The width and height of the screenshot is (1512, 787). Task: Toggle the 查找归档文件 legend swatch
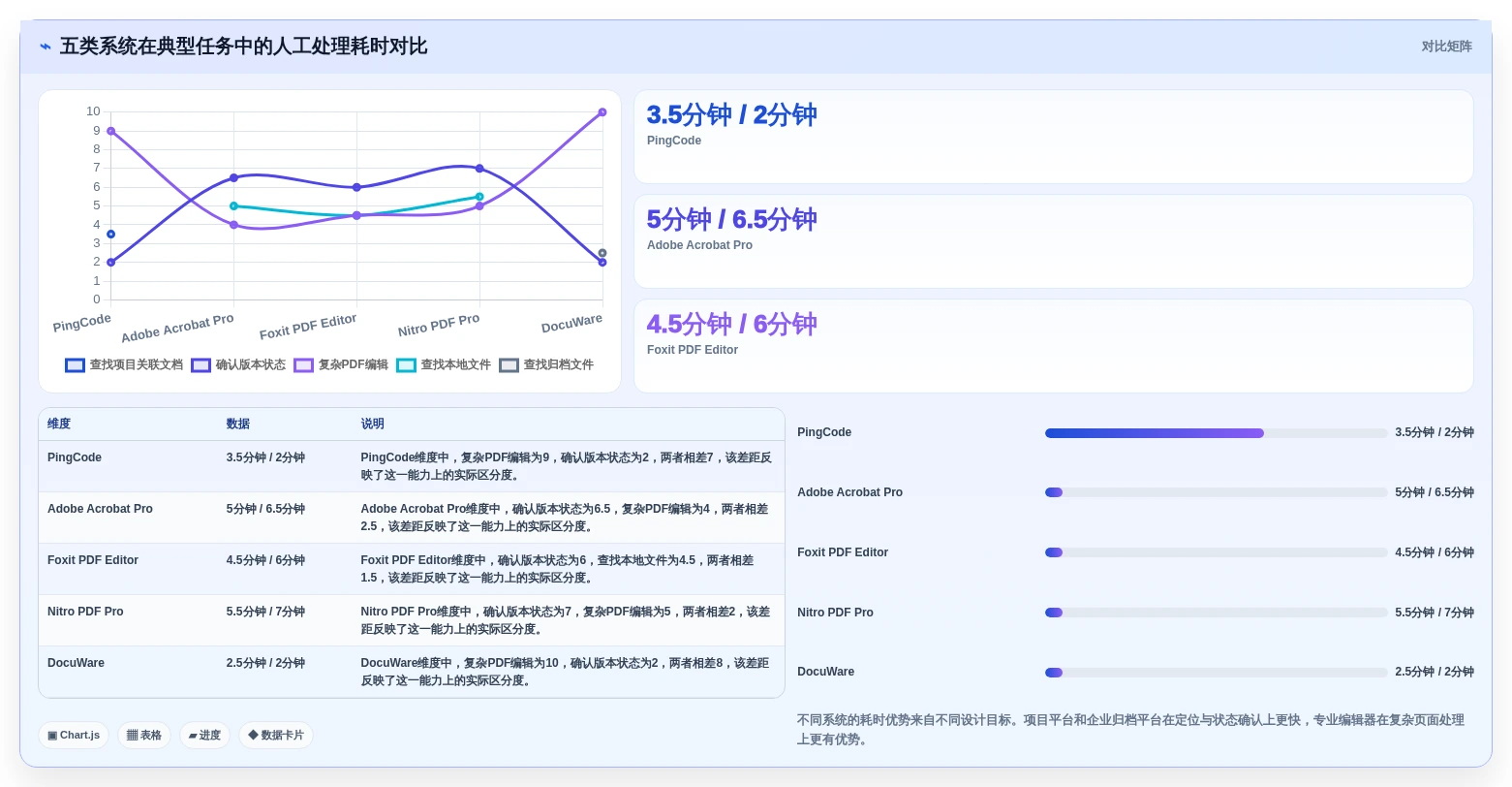click(x=509, y=365)
